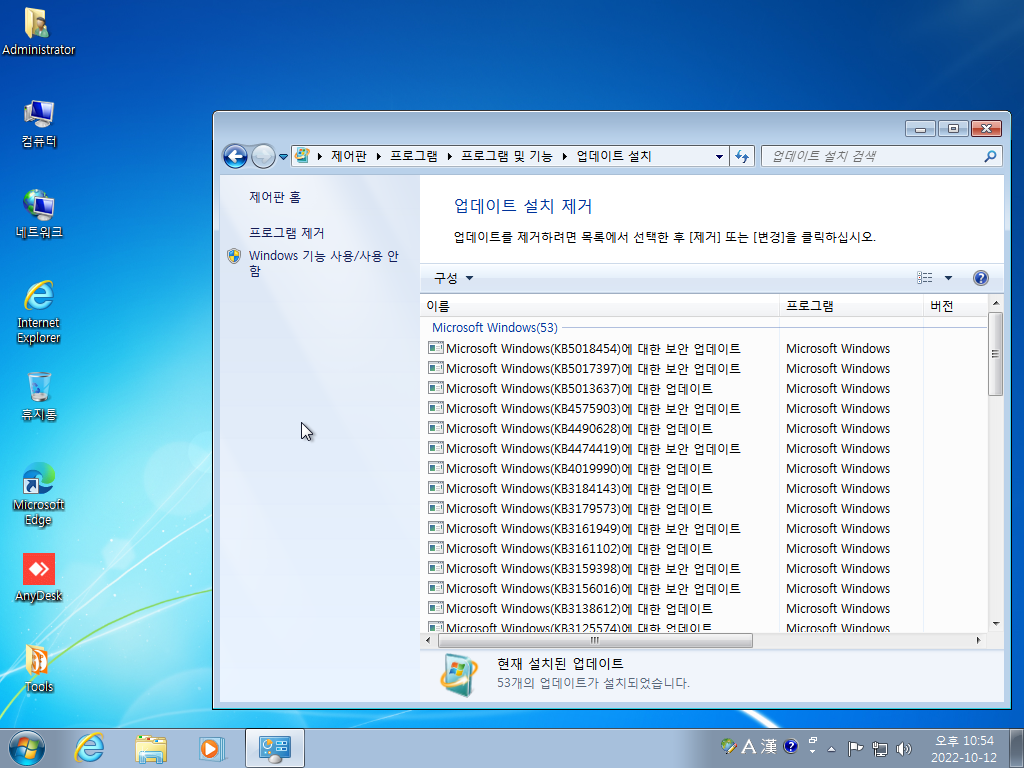Click horizontal scrollbar left arrow
Image resolution: width=1024 pixels, height=768 pixels.
click(x=428, y=641)
